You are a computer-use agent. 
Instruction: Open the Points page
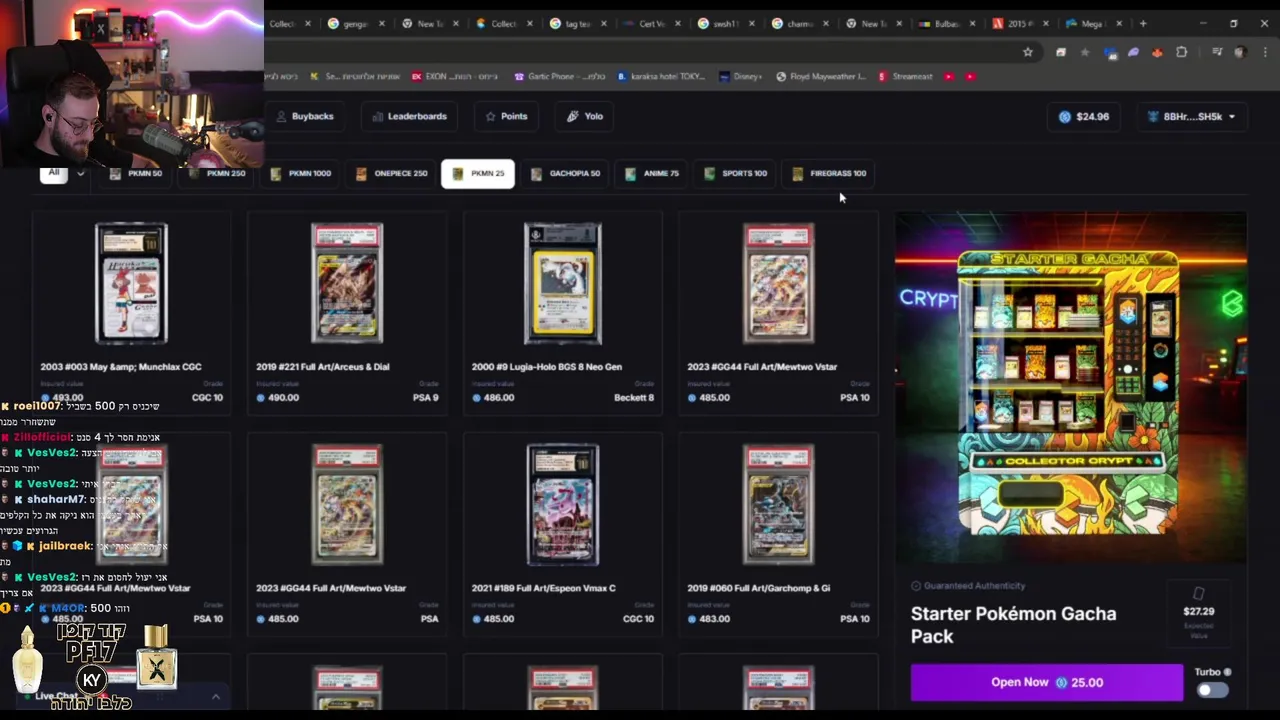(x=506, y=116)
